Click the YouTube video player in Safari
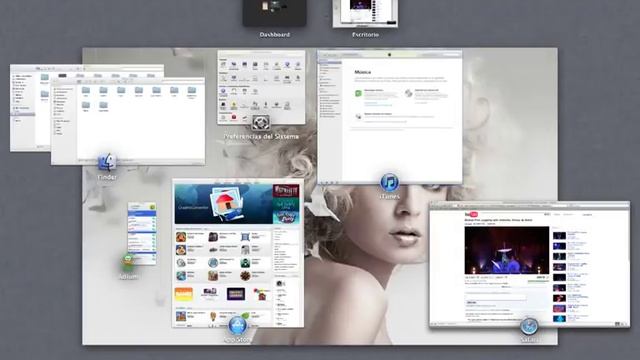This screenshot has height=360, width=640. 507,250
